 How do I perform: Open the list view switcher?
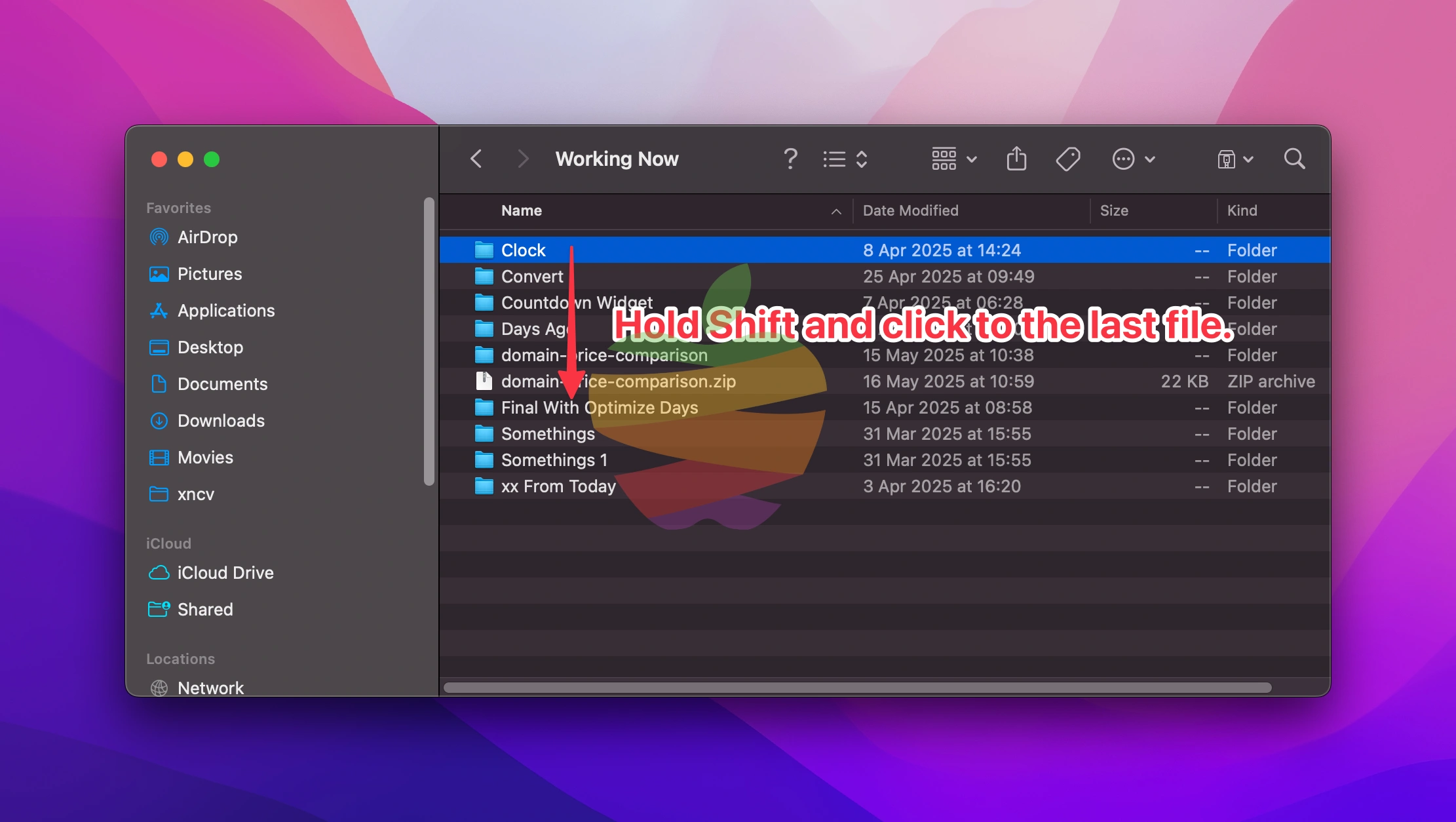845,159
